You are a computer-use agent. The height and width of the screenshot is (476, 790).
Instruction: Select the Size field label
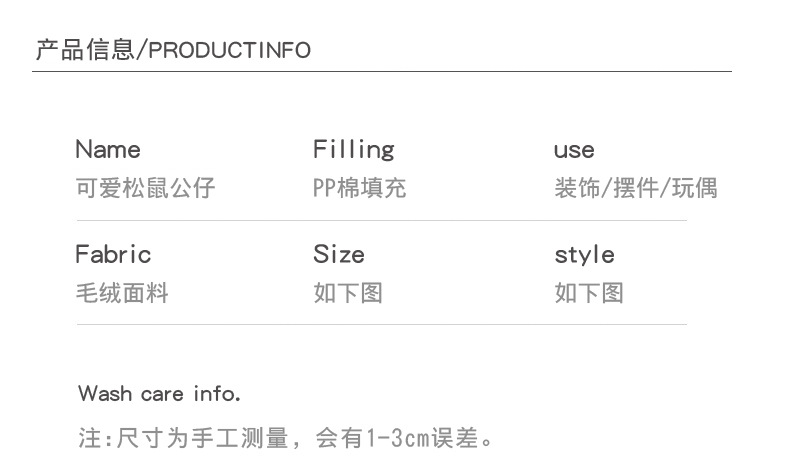[x=338, y=254]
